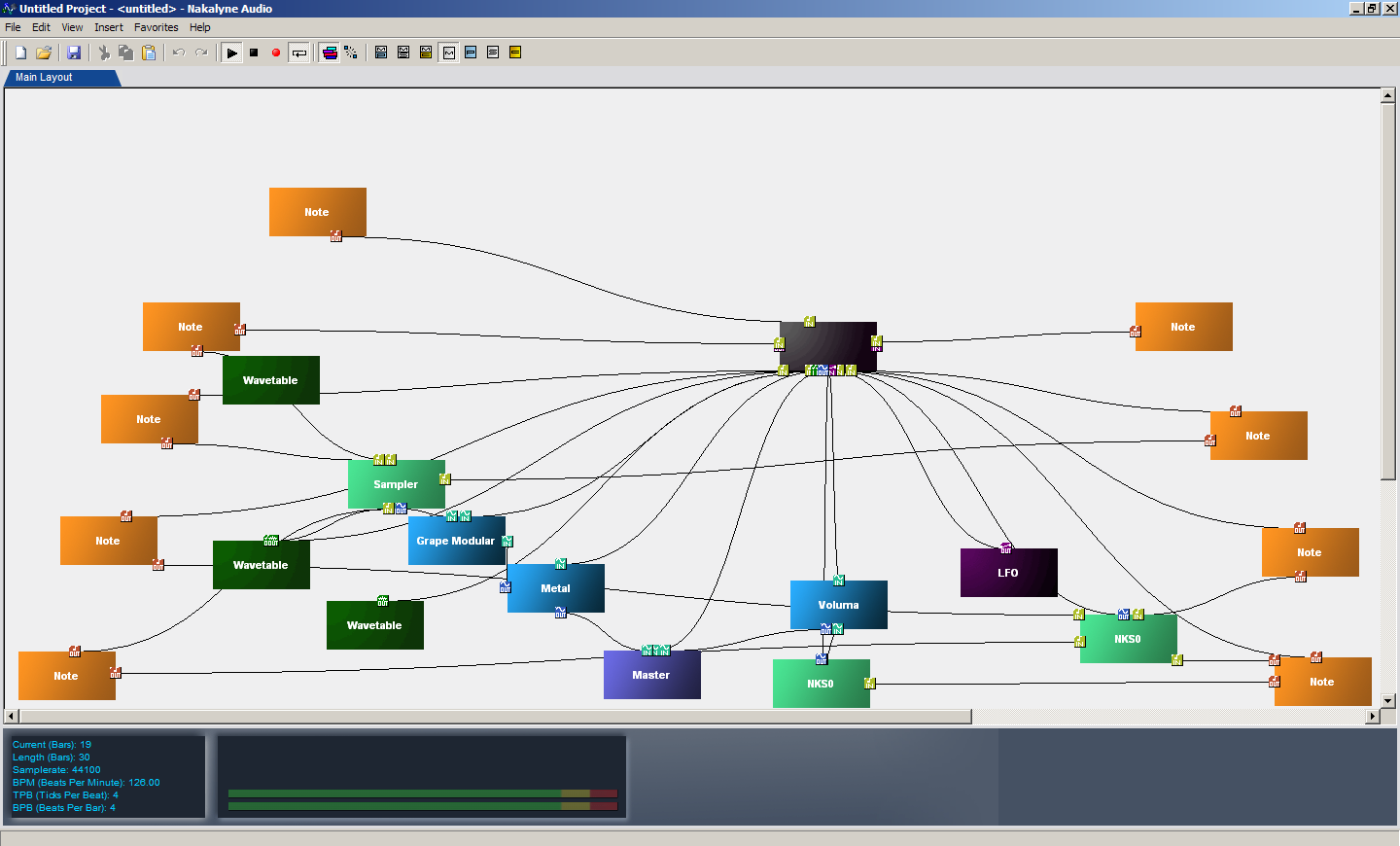Click the LFO module's out port
Image resolution: width=1400 pixels, height=846 pixels.
1006,548
